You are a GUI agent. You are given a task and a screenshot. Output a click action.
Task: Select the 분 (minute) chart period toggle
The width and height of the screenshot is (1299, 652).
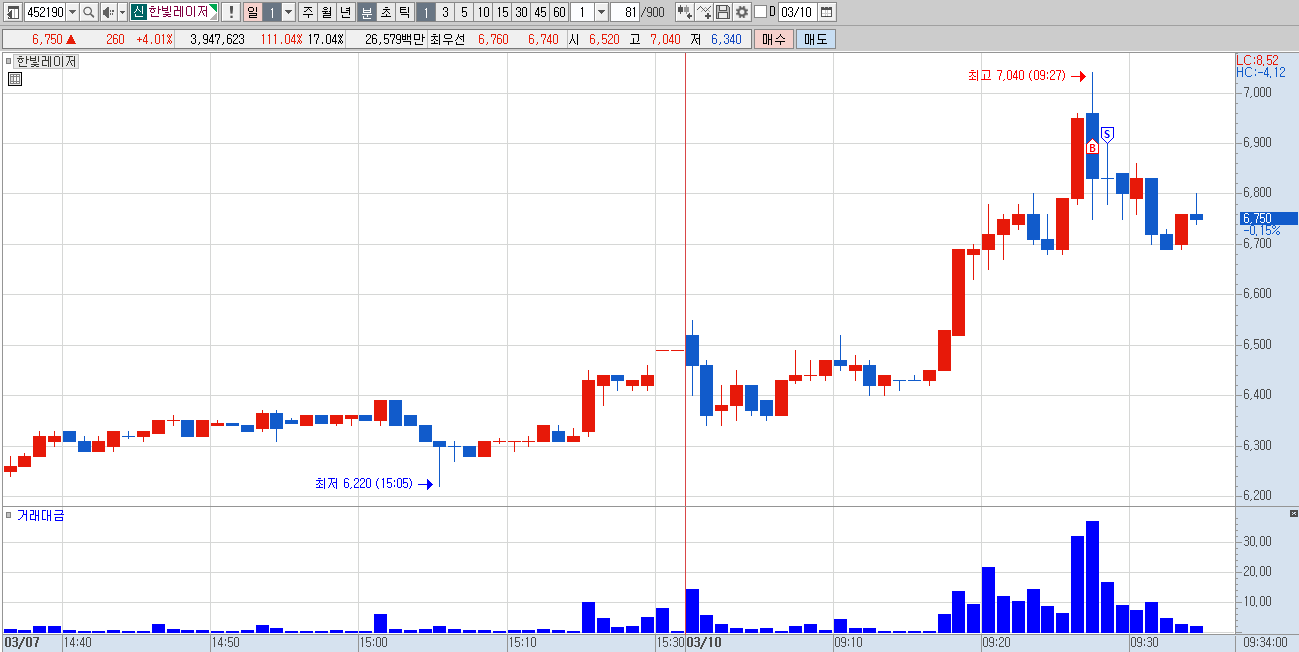coord(367,12)
